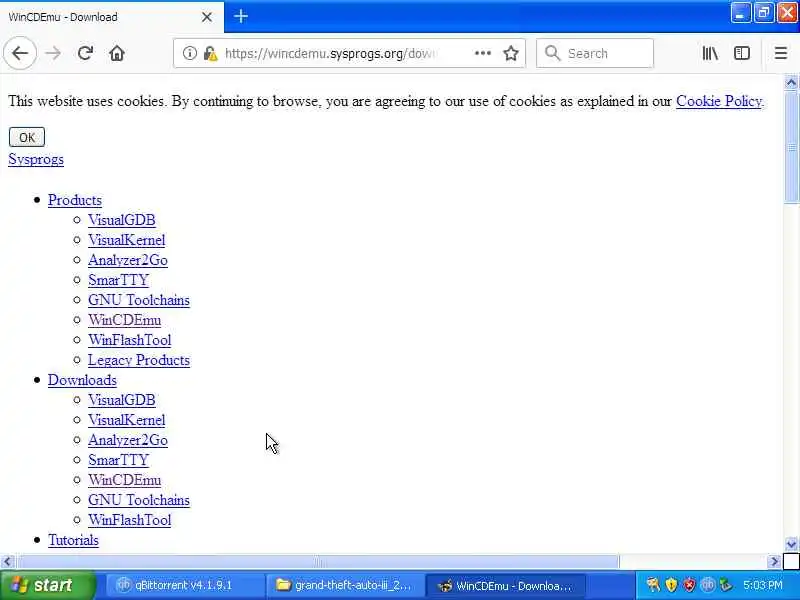Open the Firefox hamburger menu
The width and height of the screenshot is (800, 600).
pos(781,53)
